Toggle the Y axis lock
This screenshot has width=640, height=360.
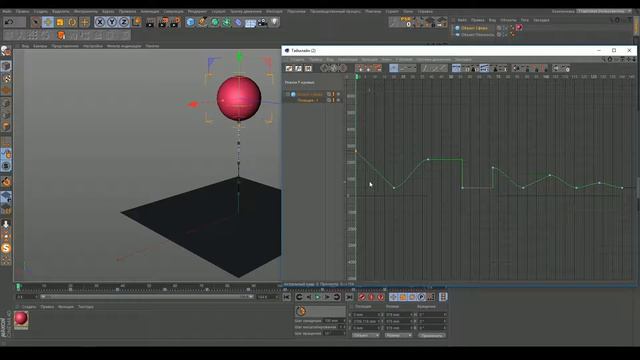coord(112,22)
